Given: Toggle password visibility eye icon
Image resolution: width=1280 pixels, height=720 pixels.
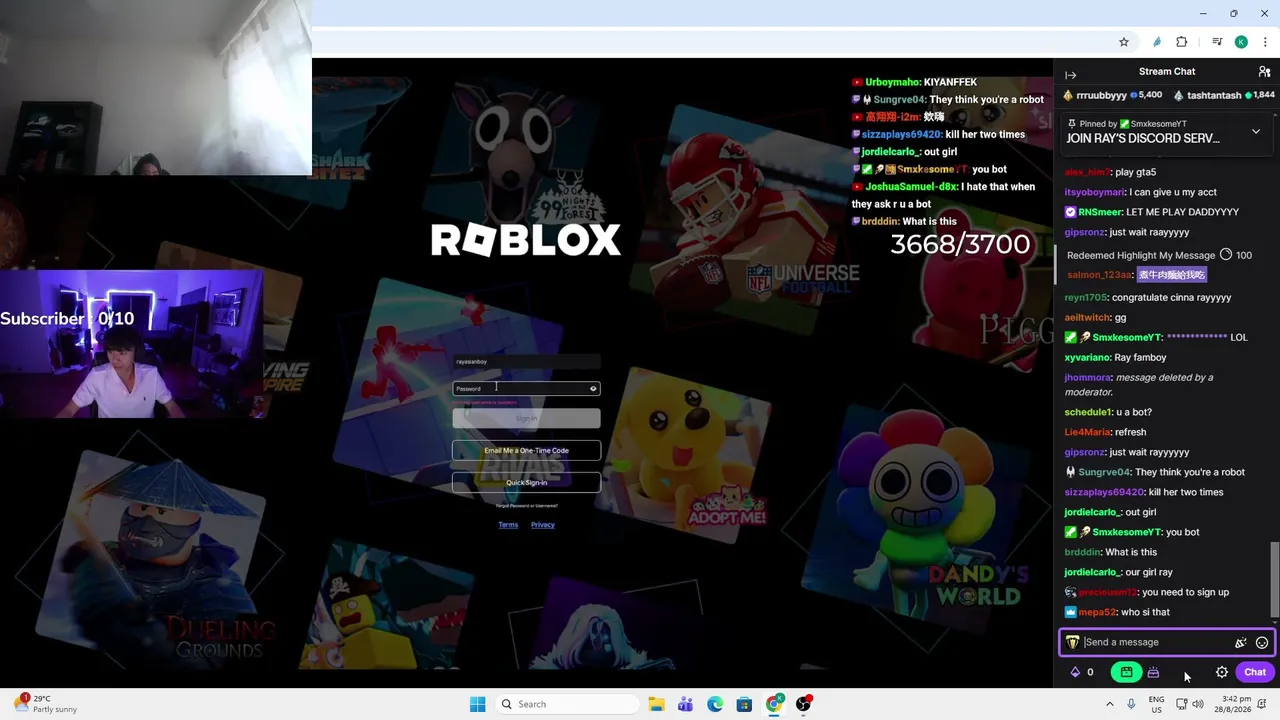Looking at the screenshot, I should coord(593,389).
